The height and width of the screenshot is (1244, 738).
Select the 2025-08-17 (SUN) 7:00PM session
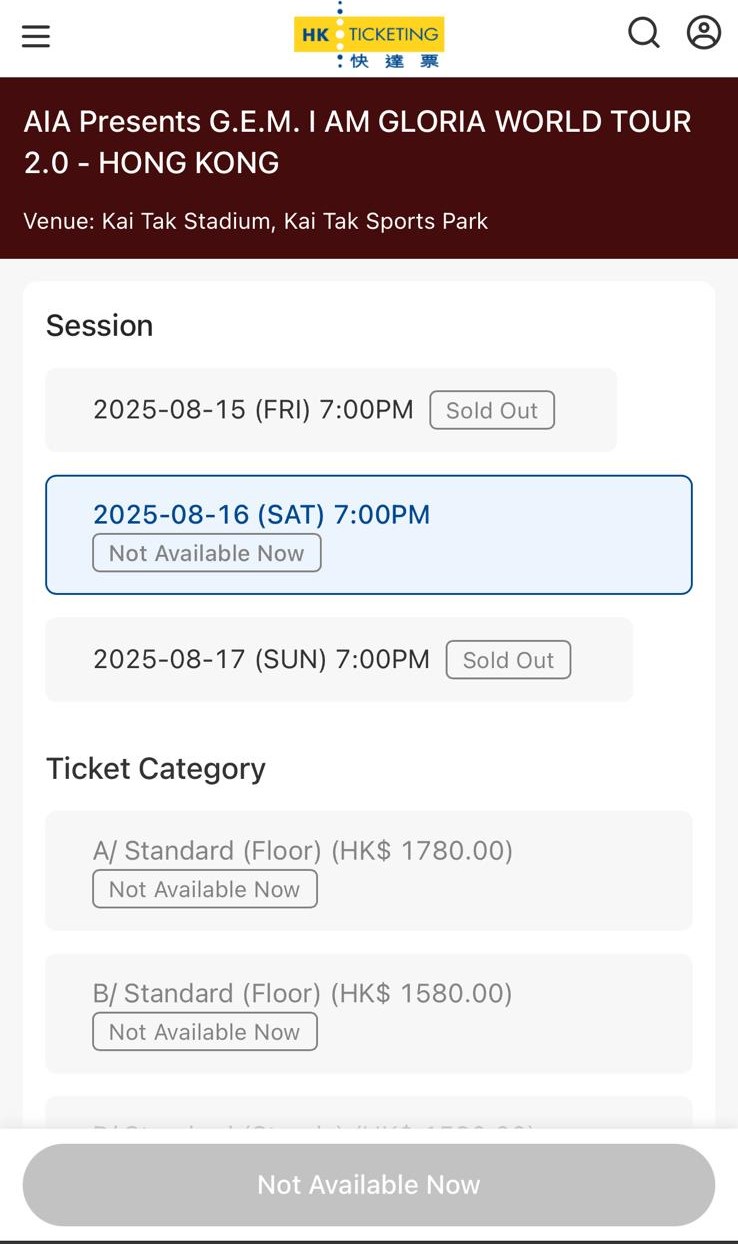tap(261, 660)
